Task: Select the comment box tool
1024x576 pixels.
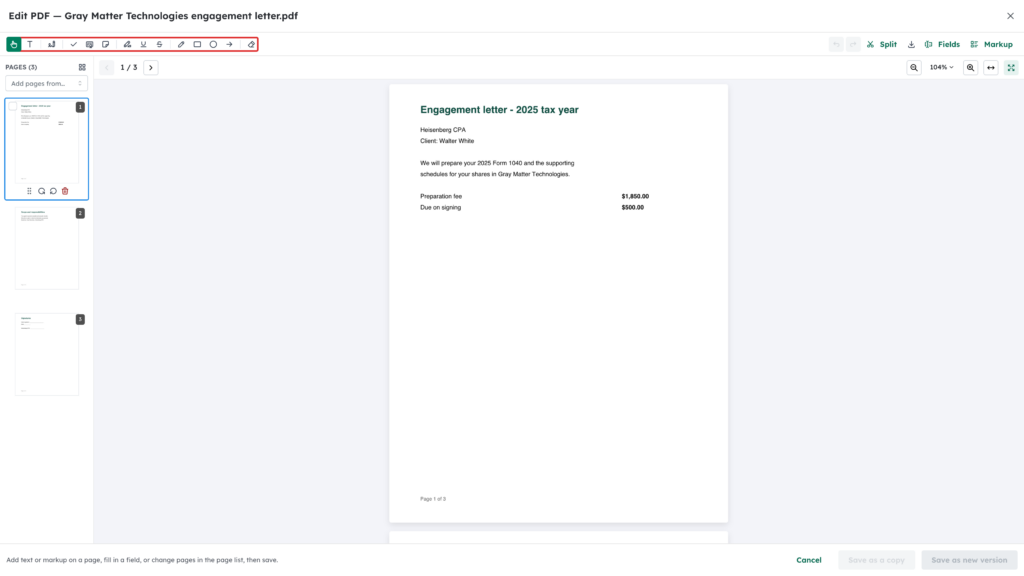Action: click(89, 44)
